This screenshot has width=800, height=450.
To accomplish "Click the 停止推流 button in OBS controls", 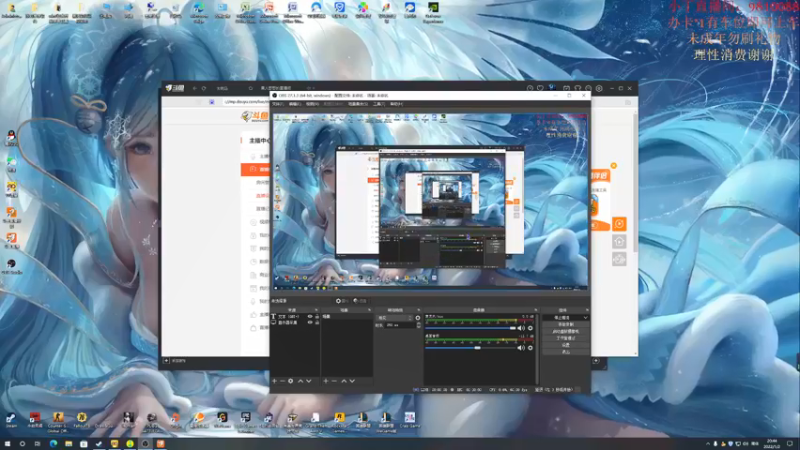I will (x=562, y=317).
